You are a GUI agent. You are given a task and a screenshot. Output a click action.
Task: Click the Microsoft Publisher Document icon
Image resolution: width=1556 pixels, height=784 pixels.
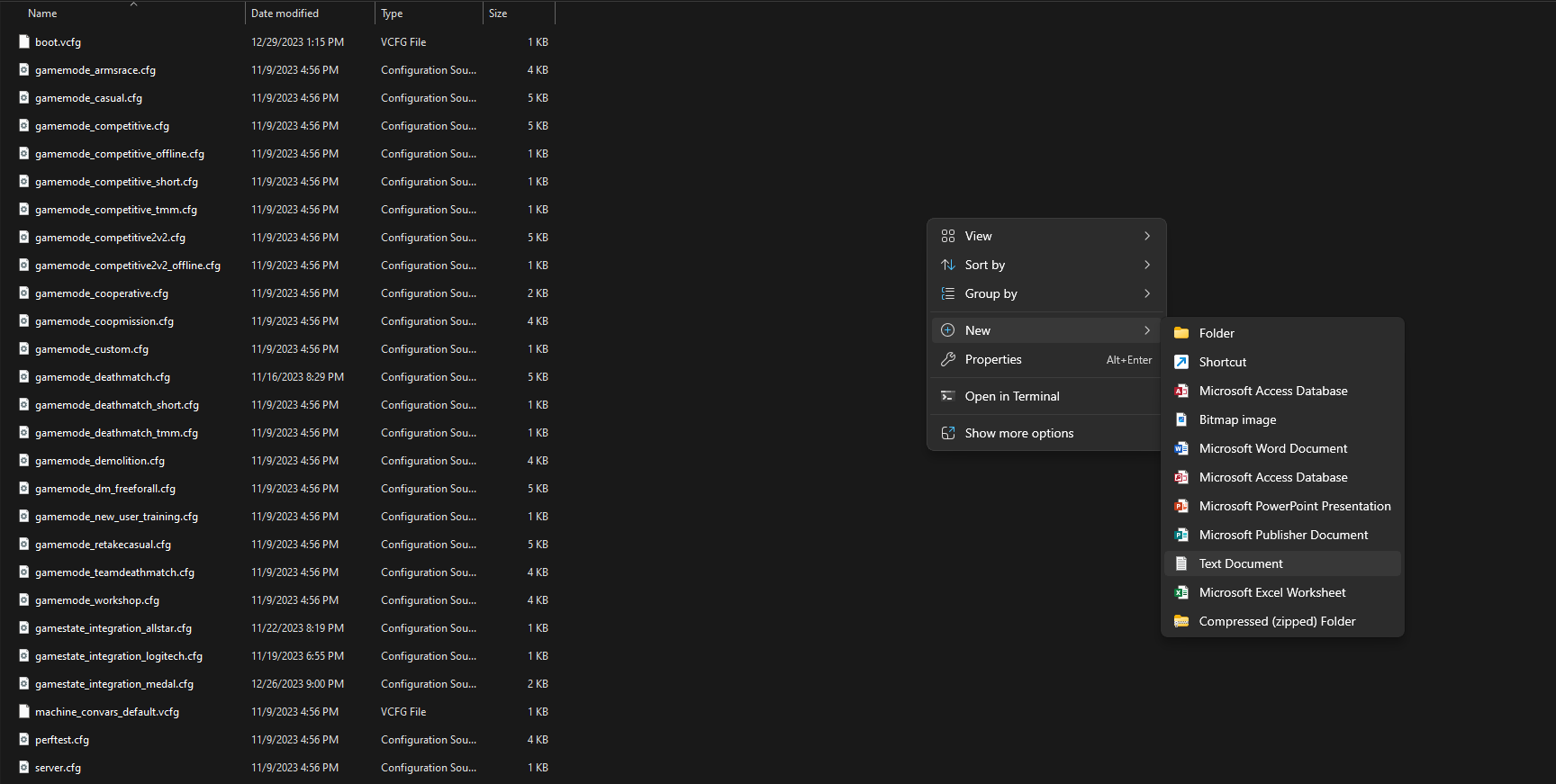point(1181,535)
